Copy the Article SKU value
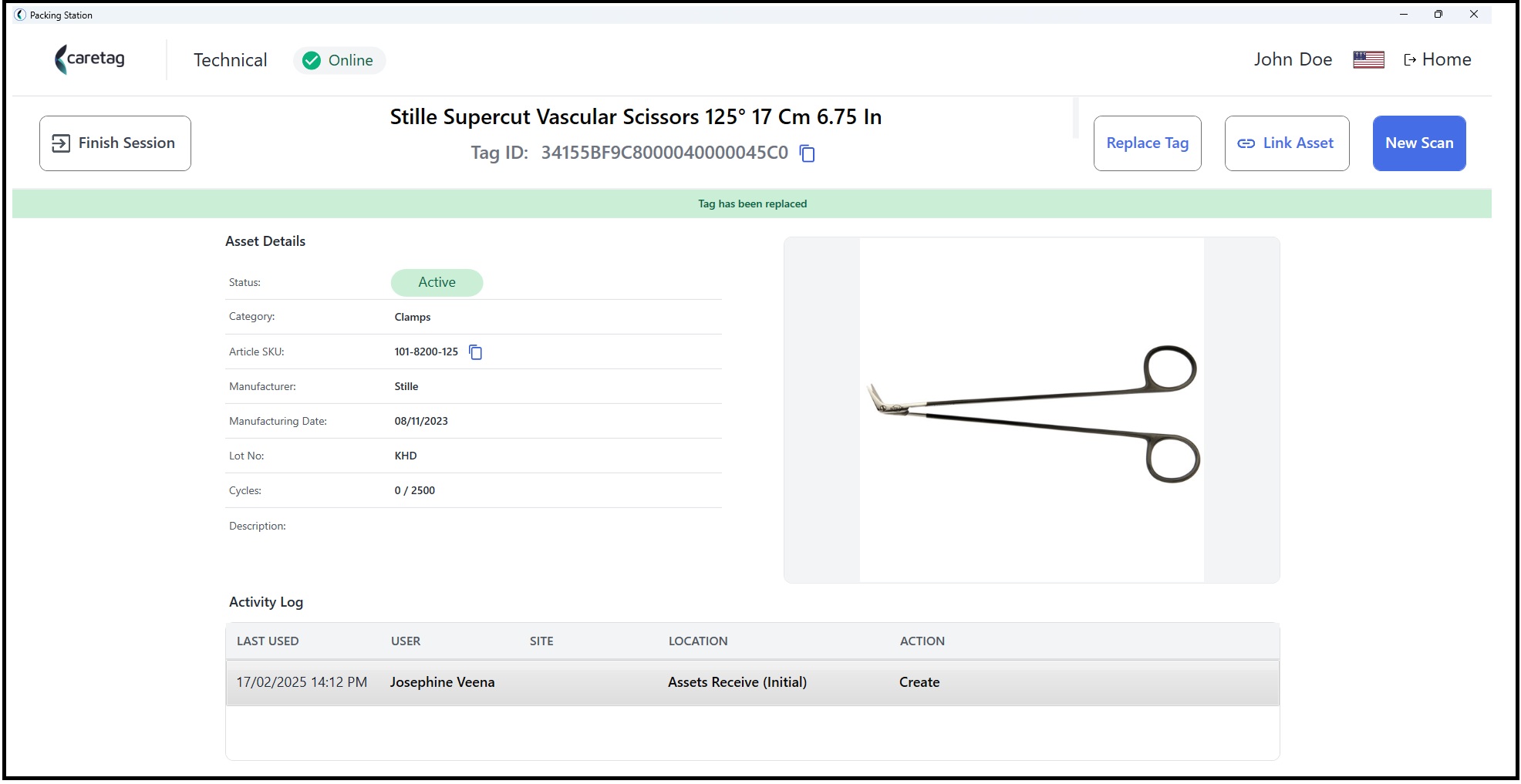The height and width of the screenshot is (784, 1521). (x=476, y=352)
